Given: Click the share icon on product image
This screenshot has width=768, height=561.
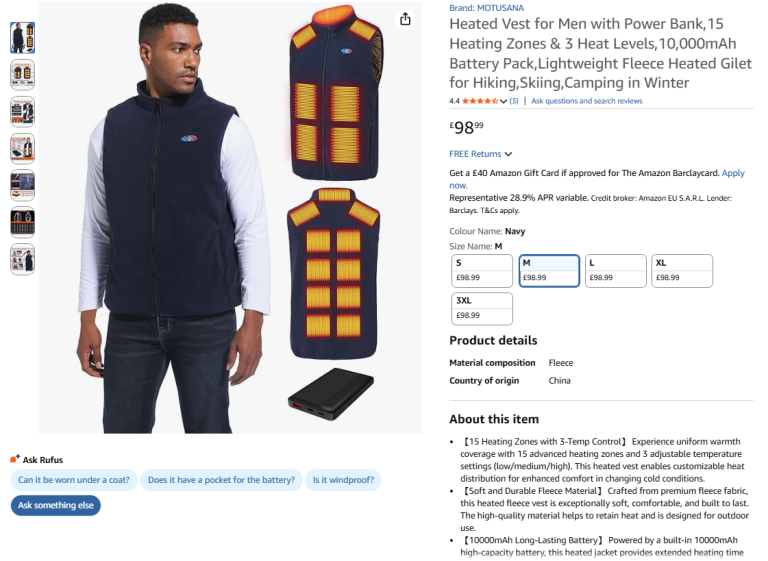Looking at the screenshot, I should coord(405,19).
